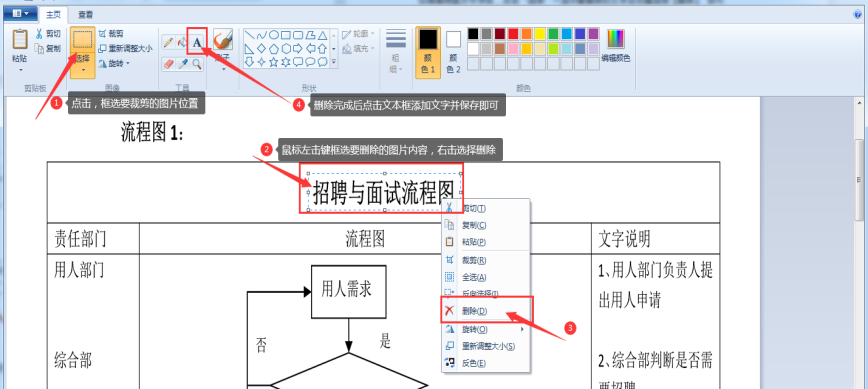Choose the Triangle shape in shapes gallery
Screen dimensions: 868x389
[323, 35]
